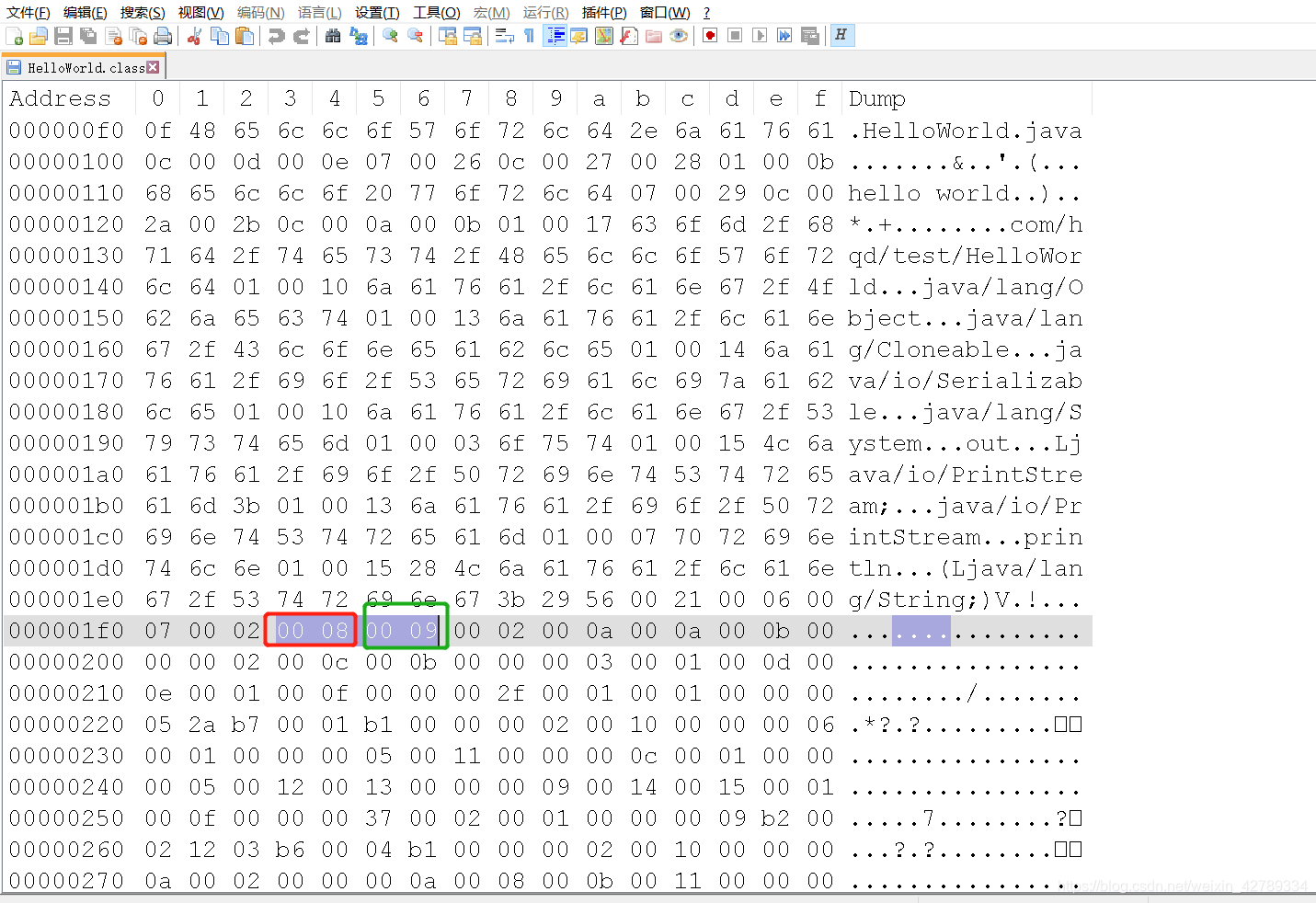Click dump text 'g/String;)V.!...'

click(x=965, y=600)
